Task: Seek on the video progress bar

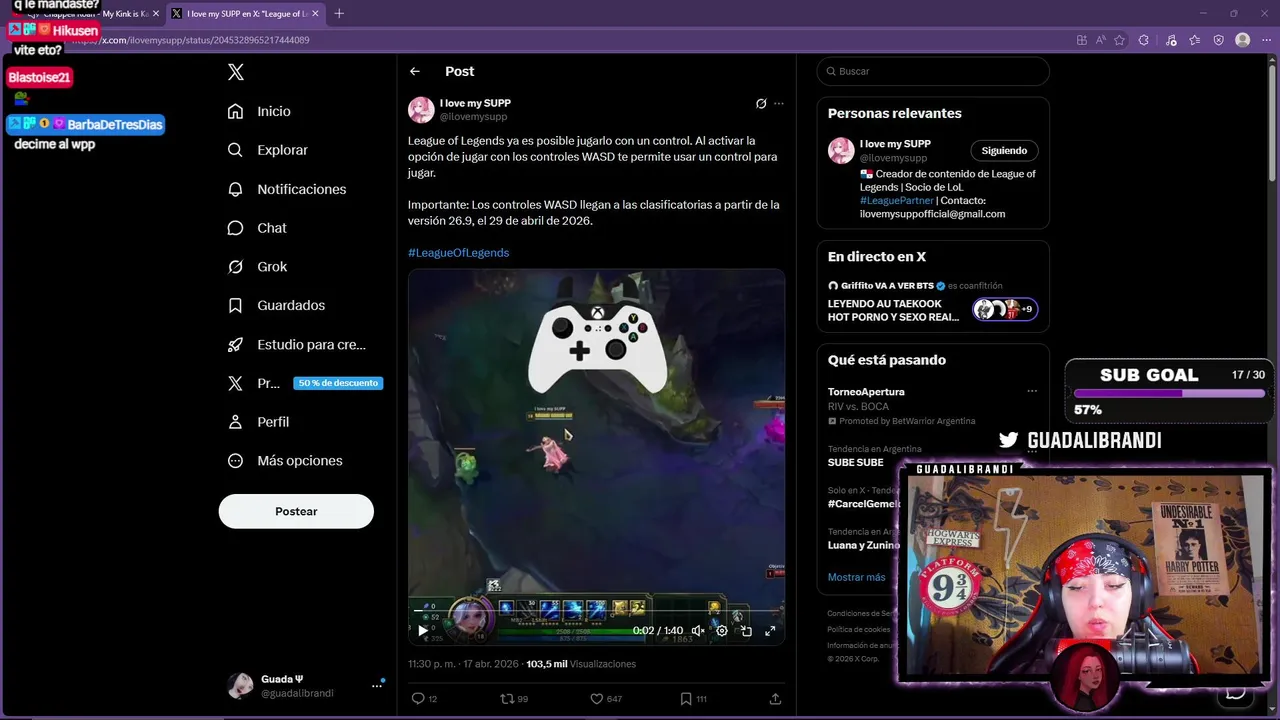Action: (x=596, y=610)
